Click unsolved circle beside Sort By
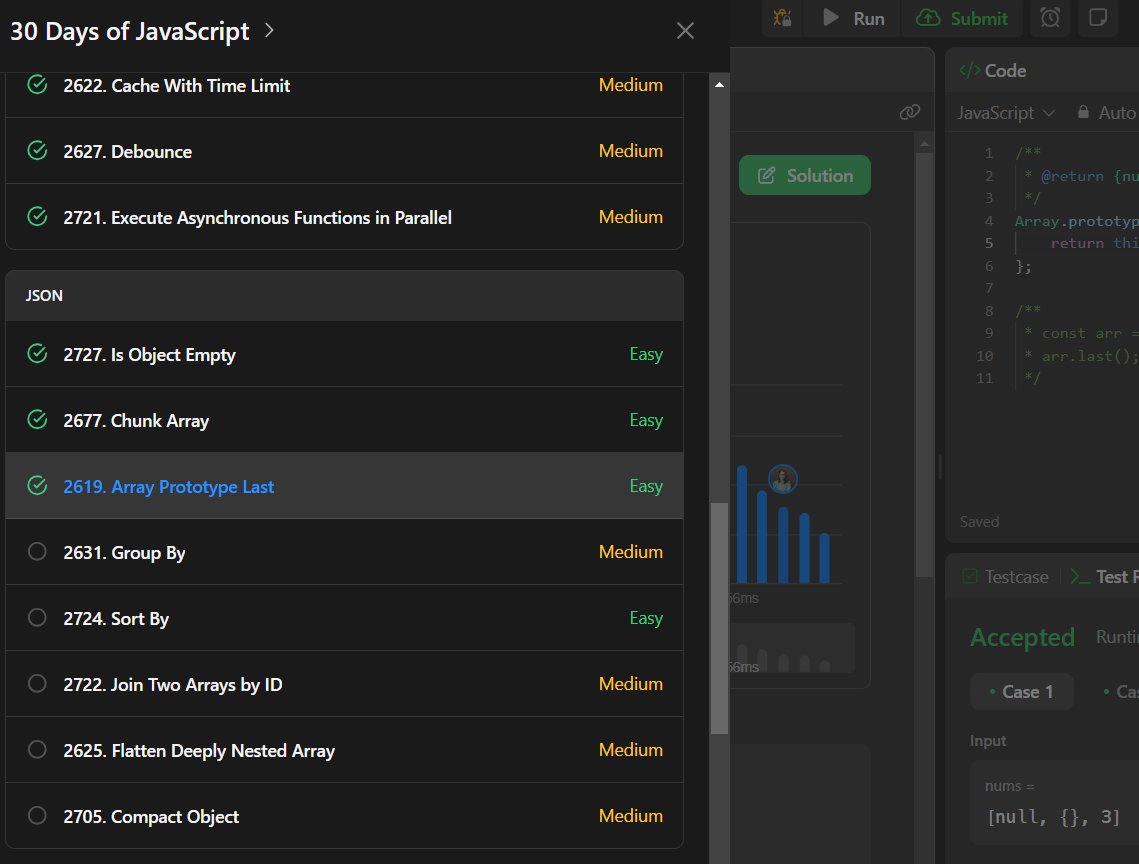This screenshot has height=864, width=1139. click(x=37, y=618)
